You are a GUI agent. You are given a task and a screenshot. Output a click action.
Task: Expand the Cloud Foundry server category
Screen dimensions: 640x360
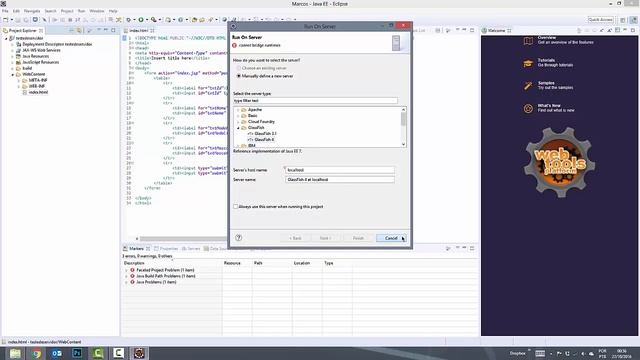click(238, 122)
